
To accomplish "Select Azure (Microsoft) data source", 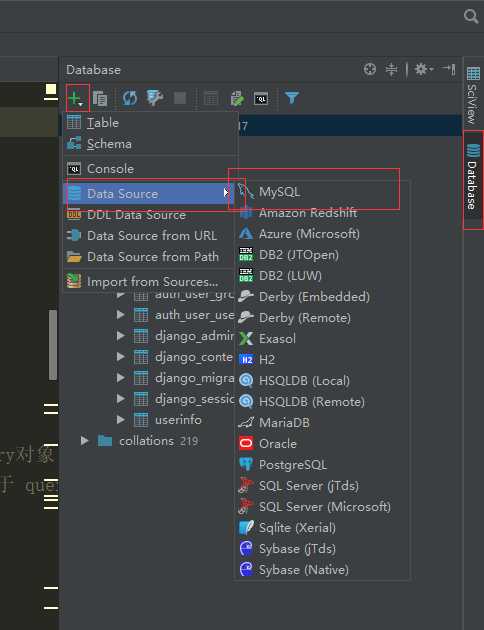I will point(323,234).
